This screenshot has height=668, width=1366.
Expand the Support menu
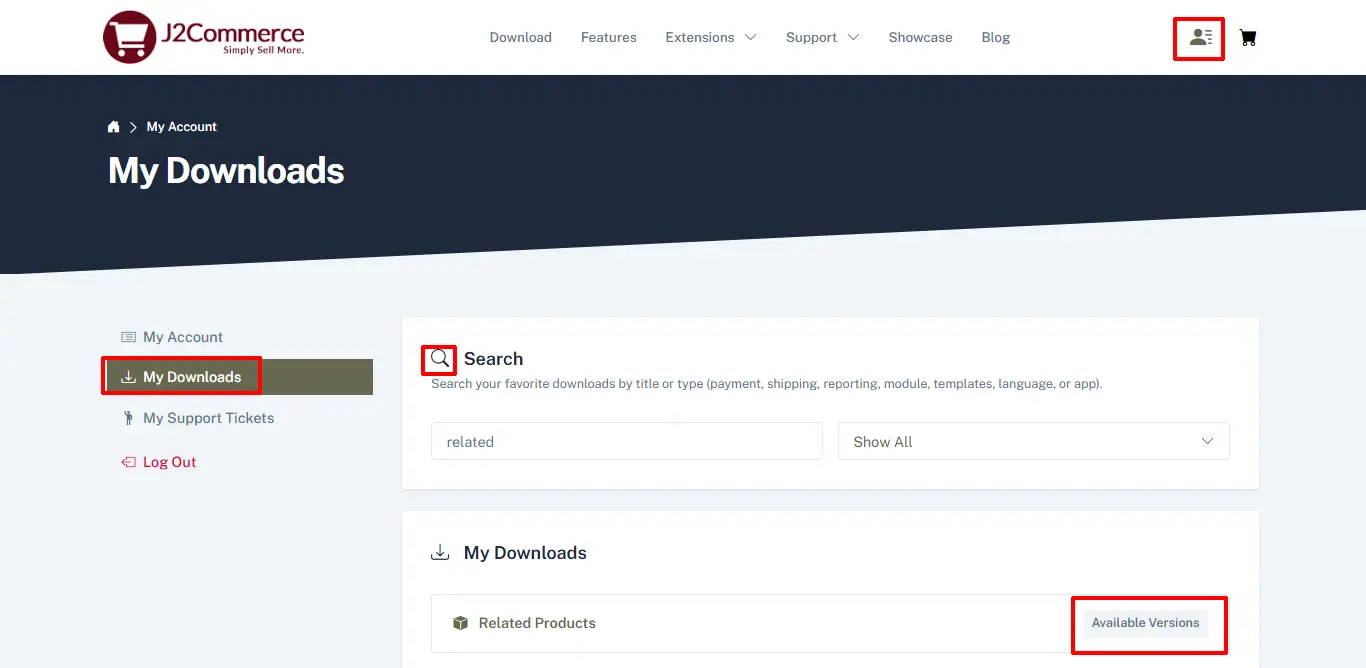(x=822, y=37)
